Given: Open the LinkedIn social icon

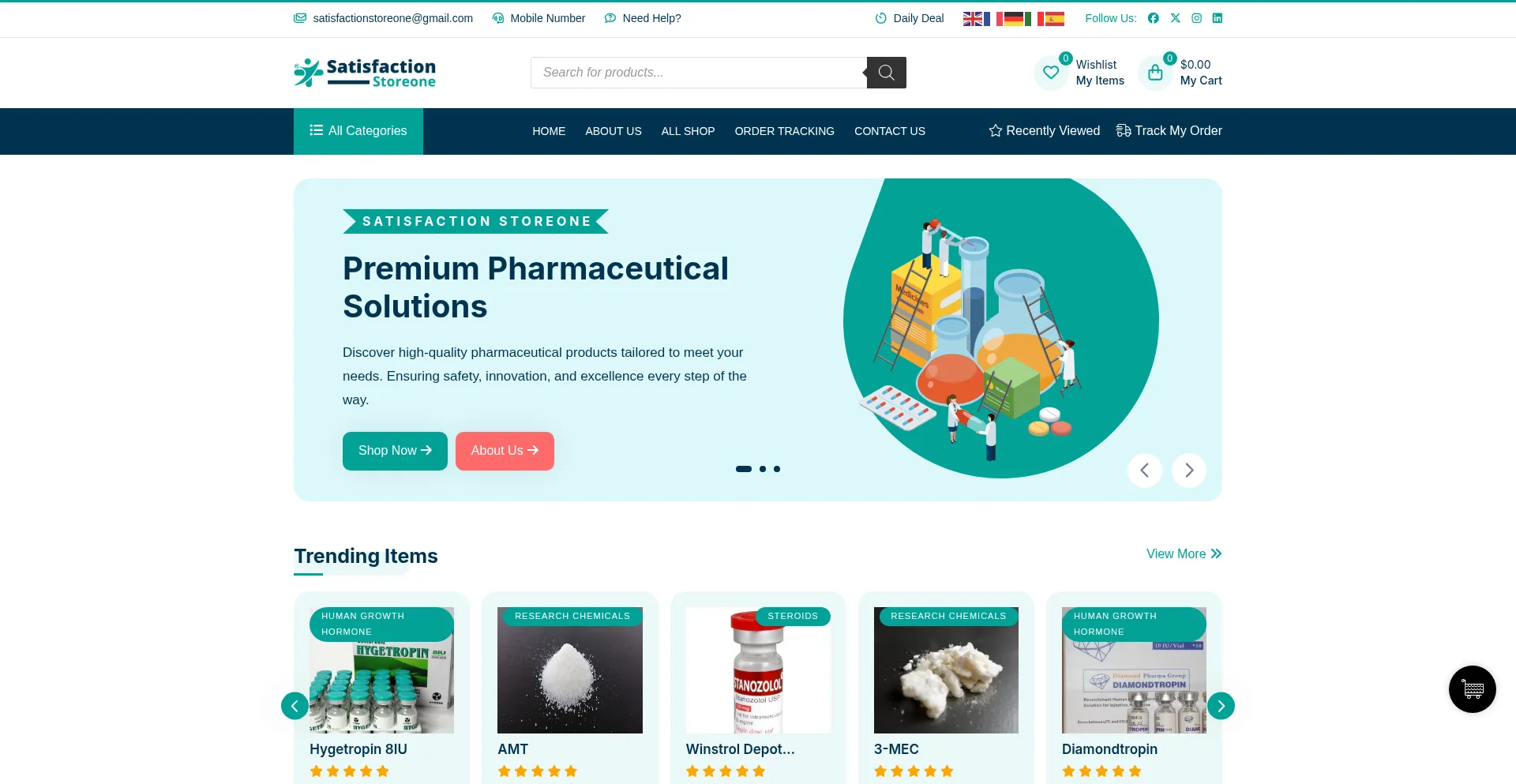Looking at the screenshot, I should pyautogui.click(x=1218, y=18).
